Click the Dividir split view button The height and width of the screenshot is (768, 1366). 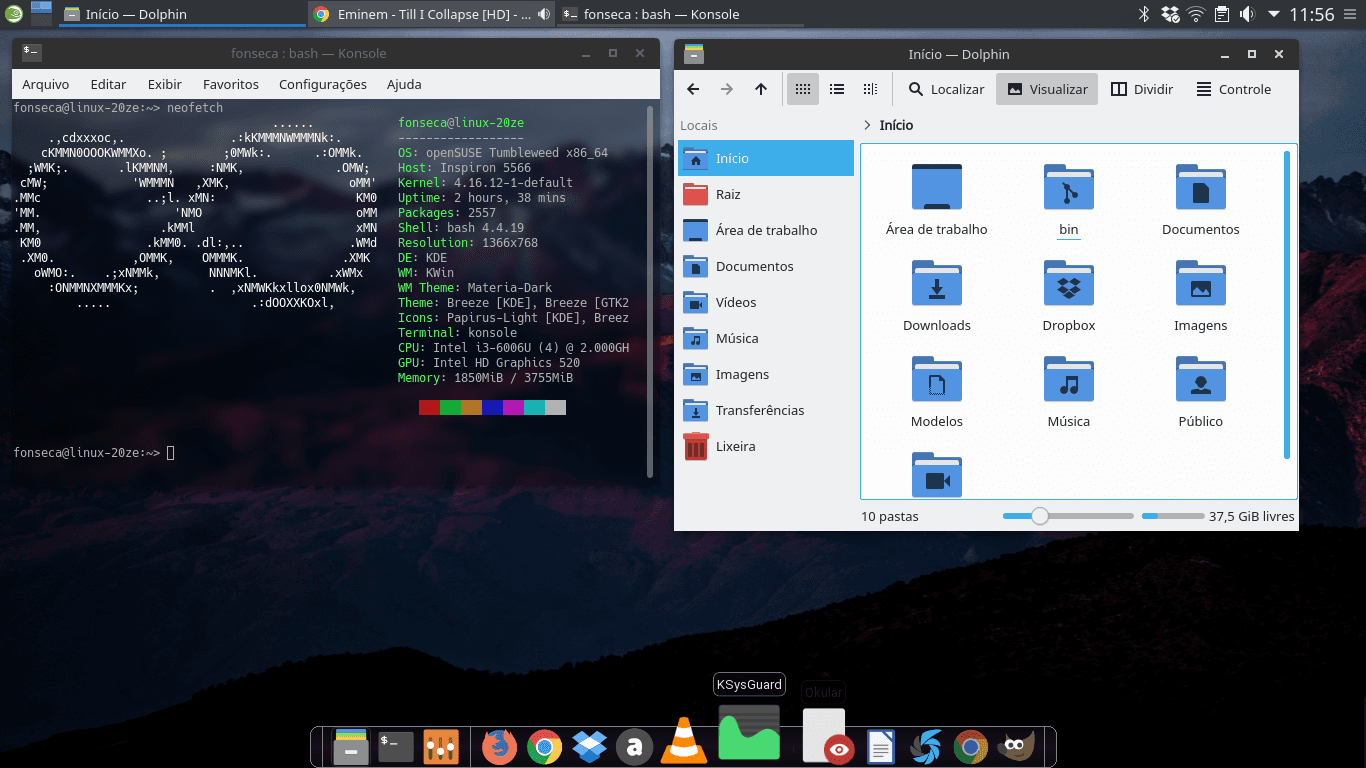1142,88
